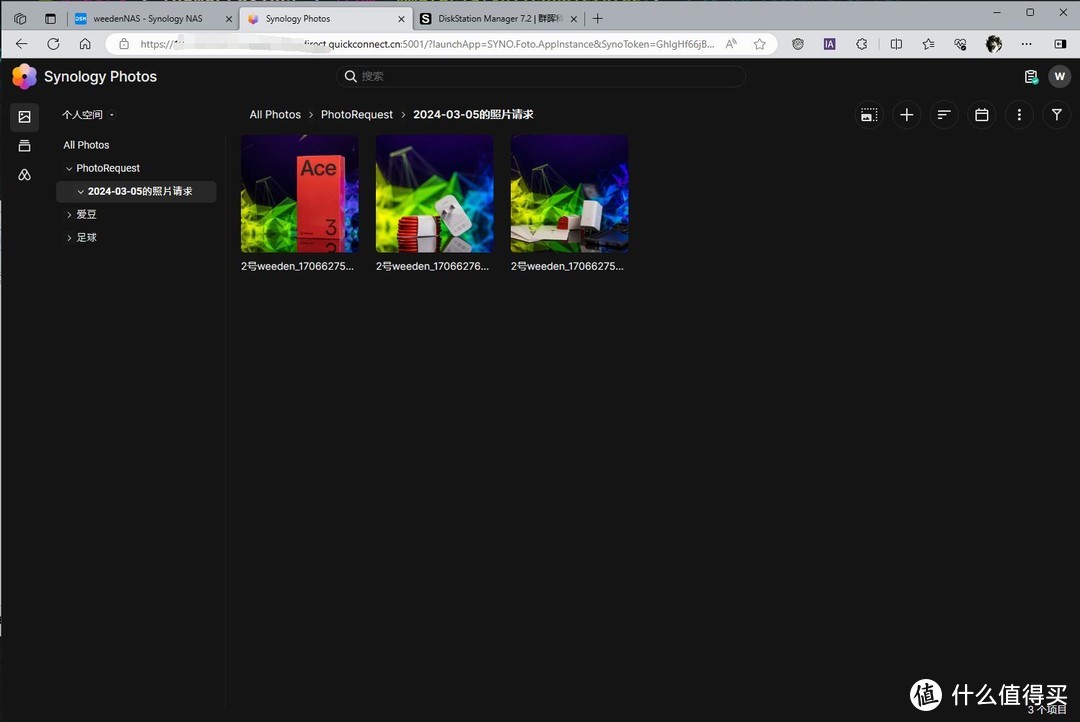The width and height of the screenshot is (1080, 722).
Task: Open browser settings and more menu
Action: [x=1026, y=44]
